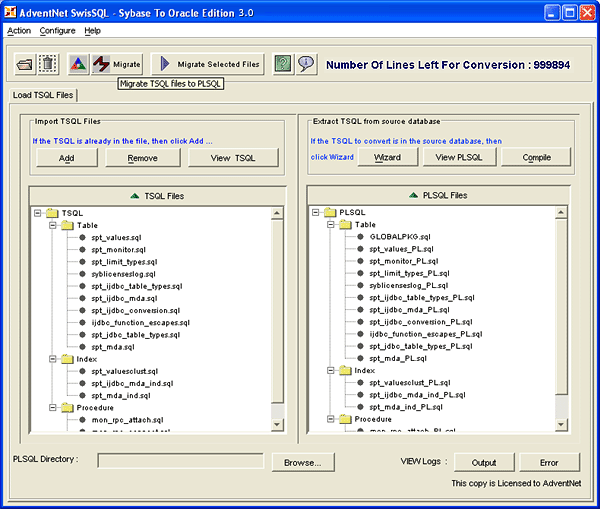Open the Help menu

point(92,31)
